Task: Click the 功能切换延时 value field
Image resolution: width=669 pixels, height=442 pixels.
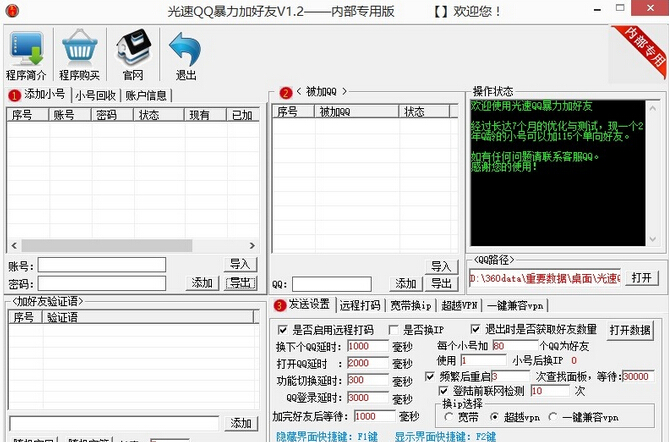Action: point(368,380)
